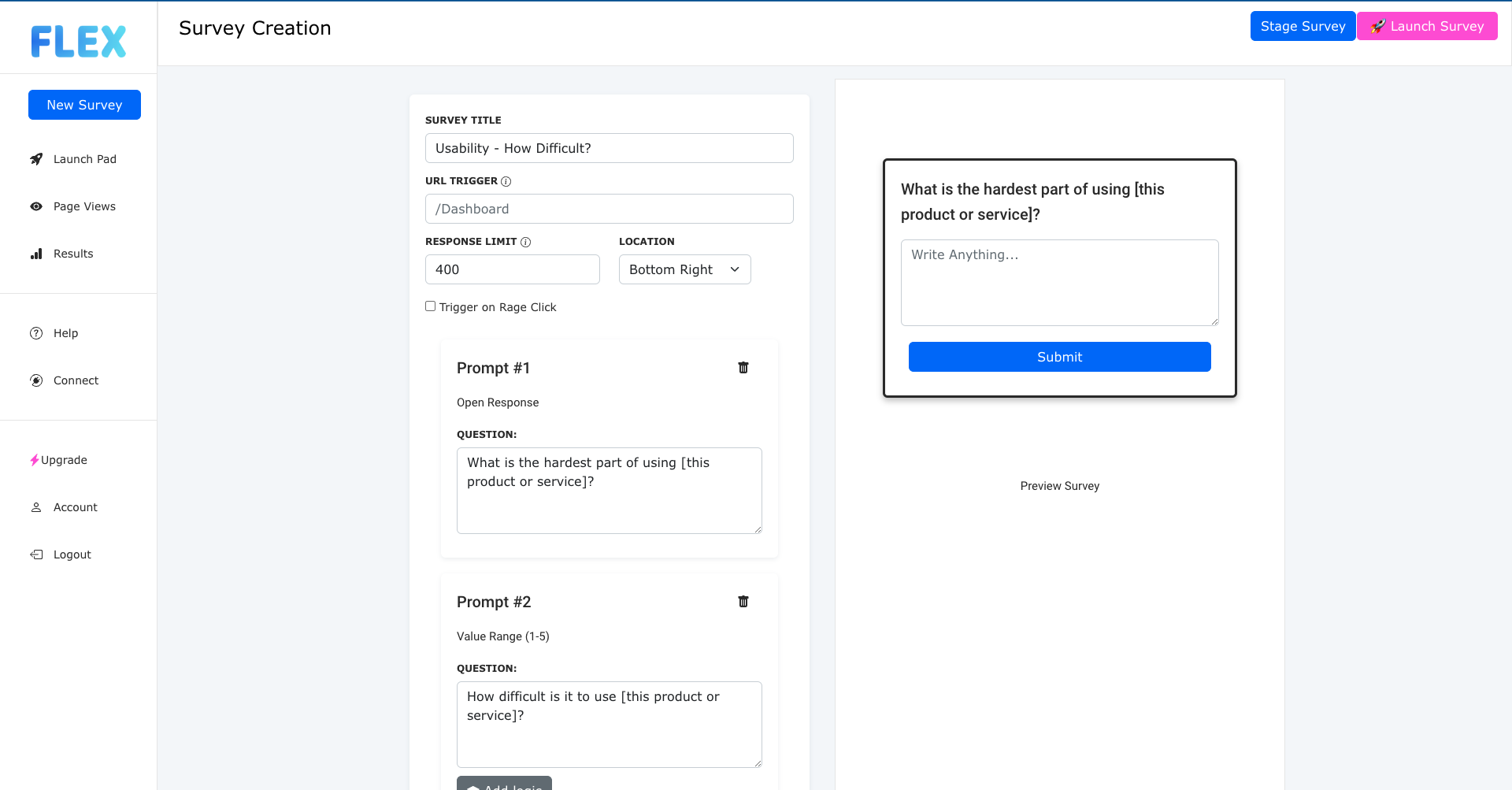The image size is (1512, 790).
Task: Focus the URL Trigger input field
Action: (609, 209)
